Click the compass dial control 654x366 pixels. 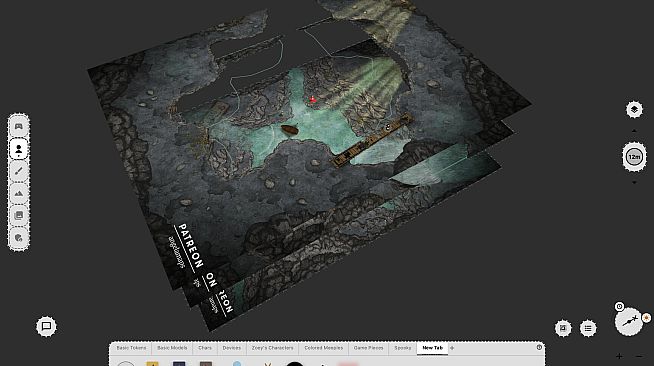click(x=629, y=321)
